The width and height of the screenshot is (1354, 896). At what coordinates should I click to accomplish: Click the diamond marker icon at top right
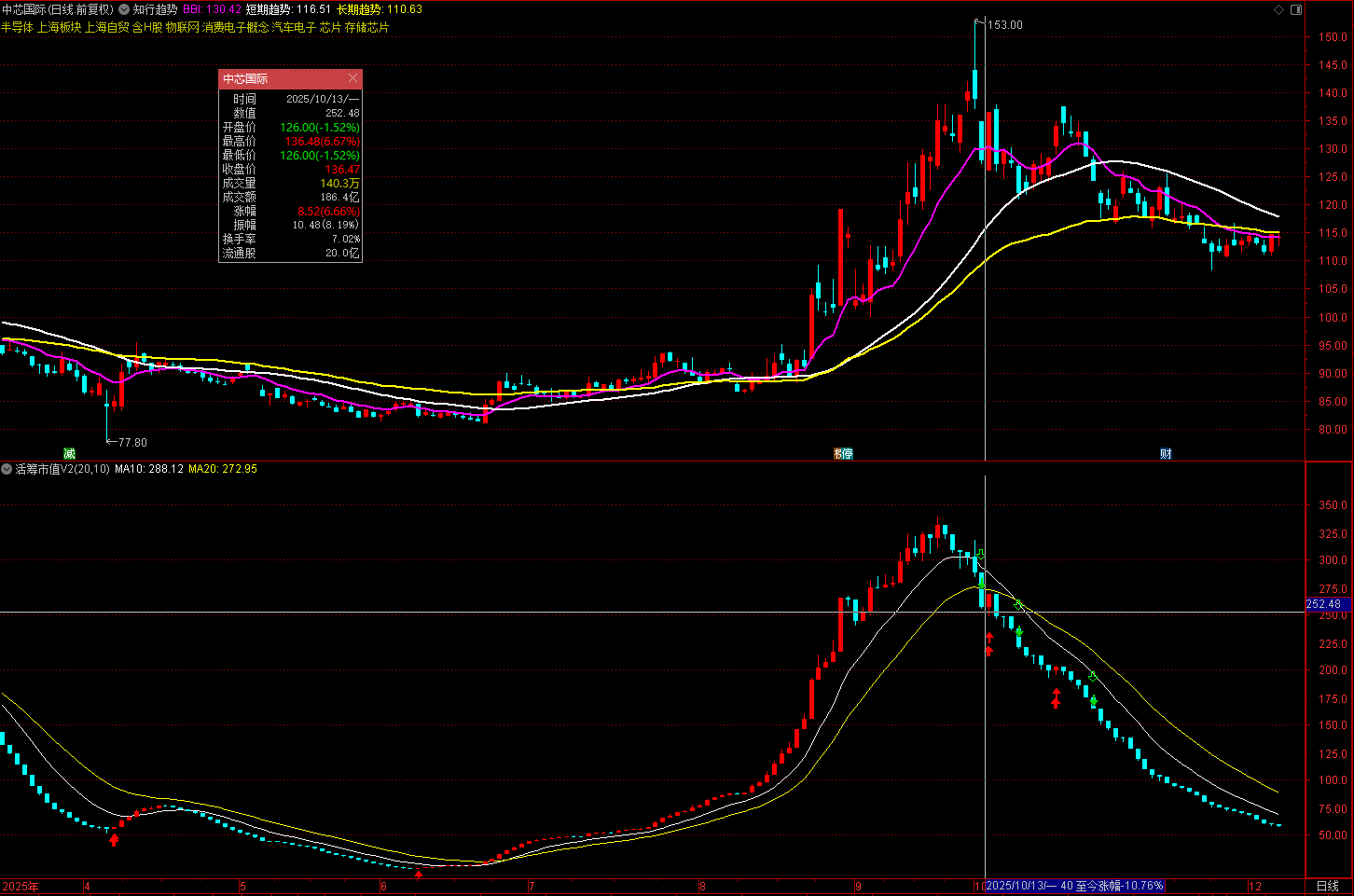(1278, 9)
